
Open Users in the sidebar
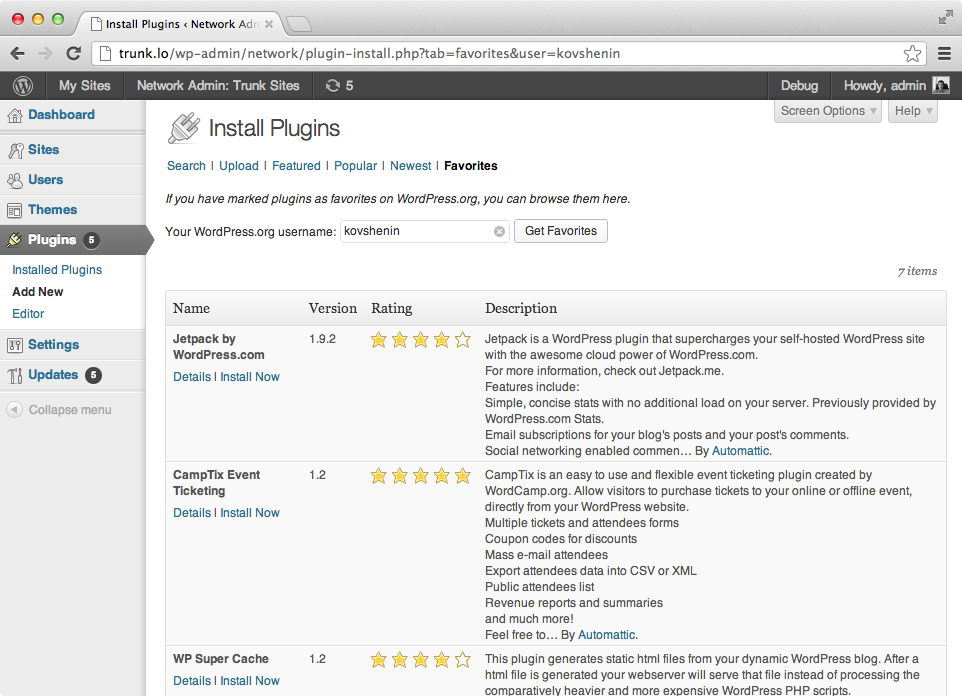click(45, 180)
